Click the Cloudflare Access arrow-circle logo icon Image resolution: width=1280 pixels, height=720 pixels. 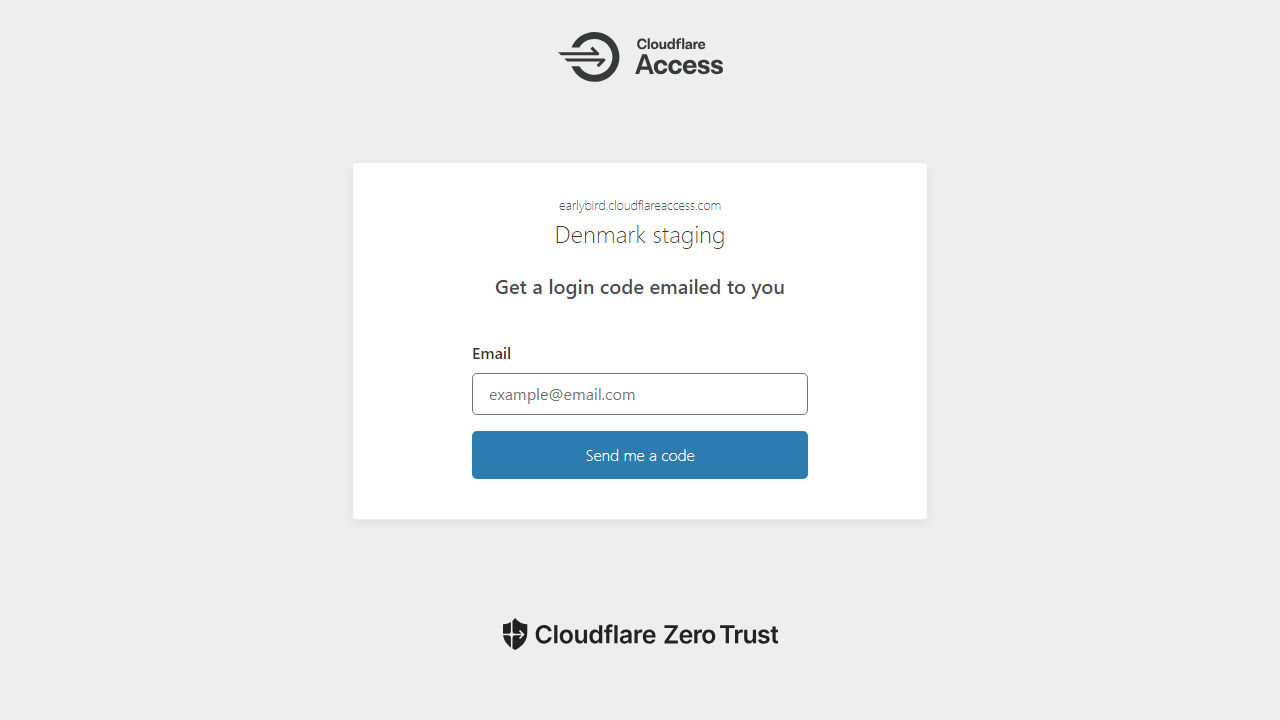(590, 57)
